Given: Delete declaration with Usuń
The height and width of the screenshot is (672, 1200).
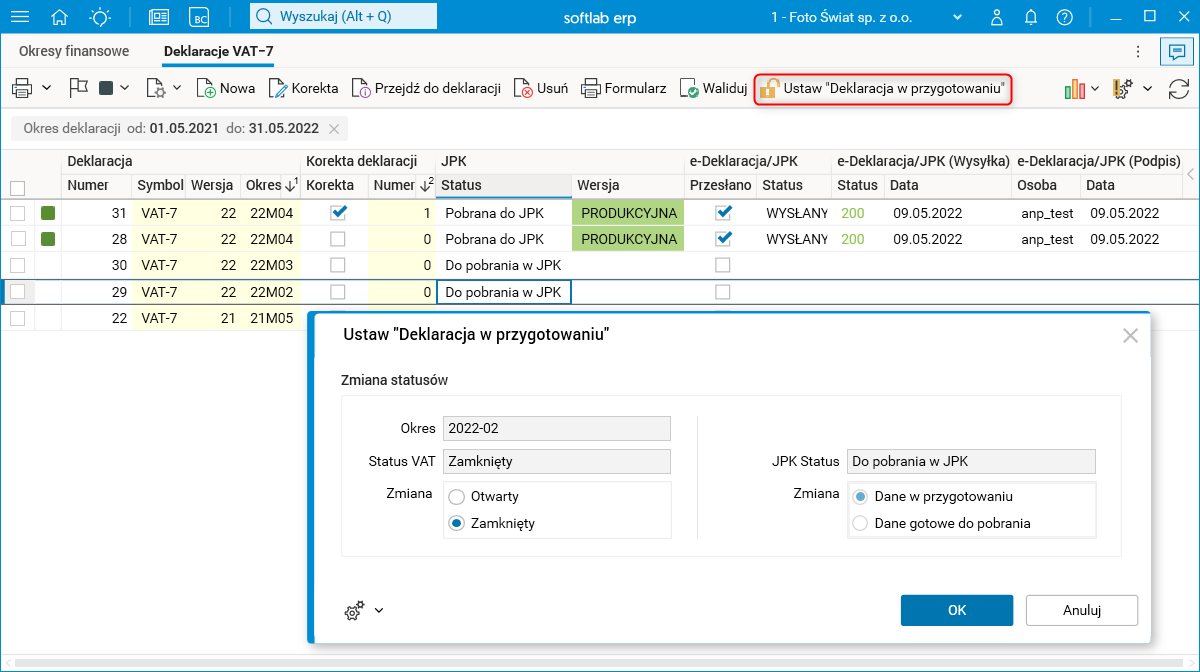Looking at the screenshot, I should click(x=541, y=88).
